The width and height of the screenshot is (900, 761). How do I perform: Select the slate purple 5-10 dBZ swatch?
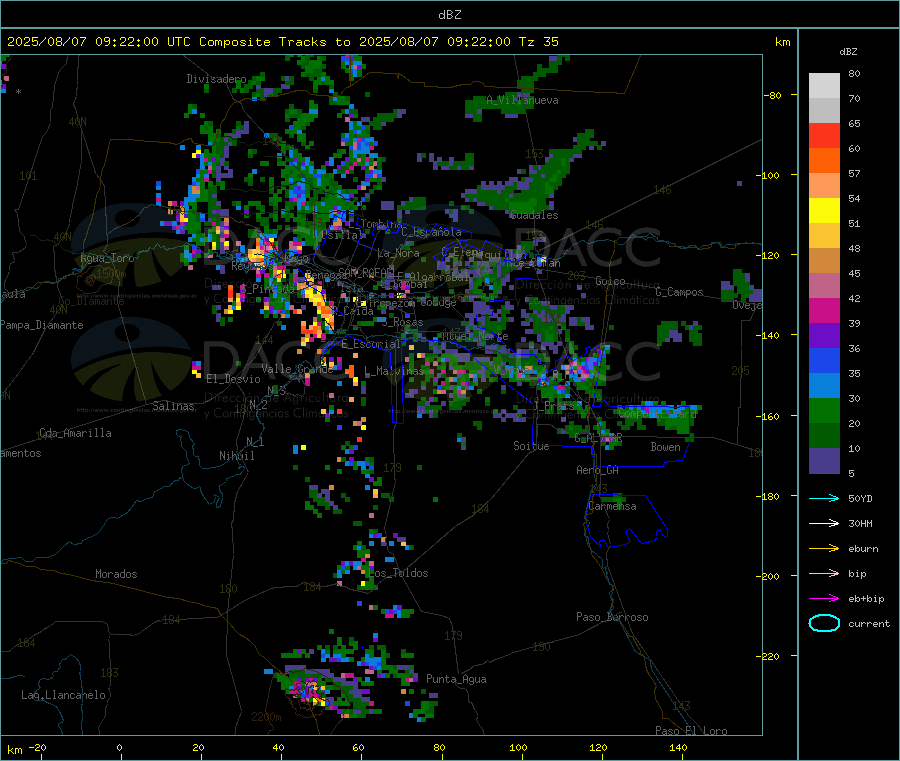824,461
